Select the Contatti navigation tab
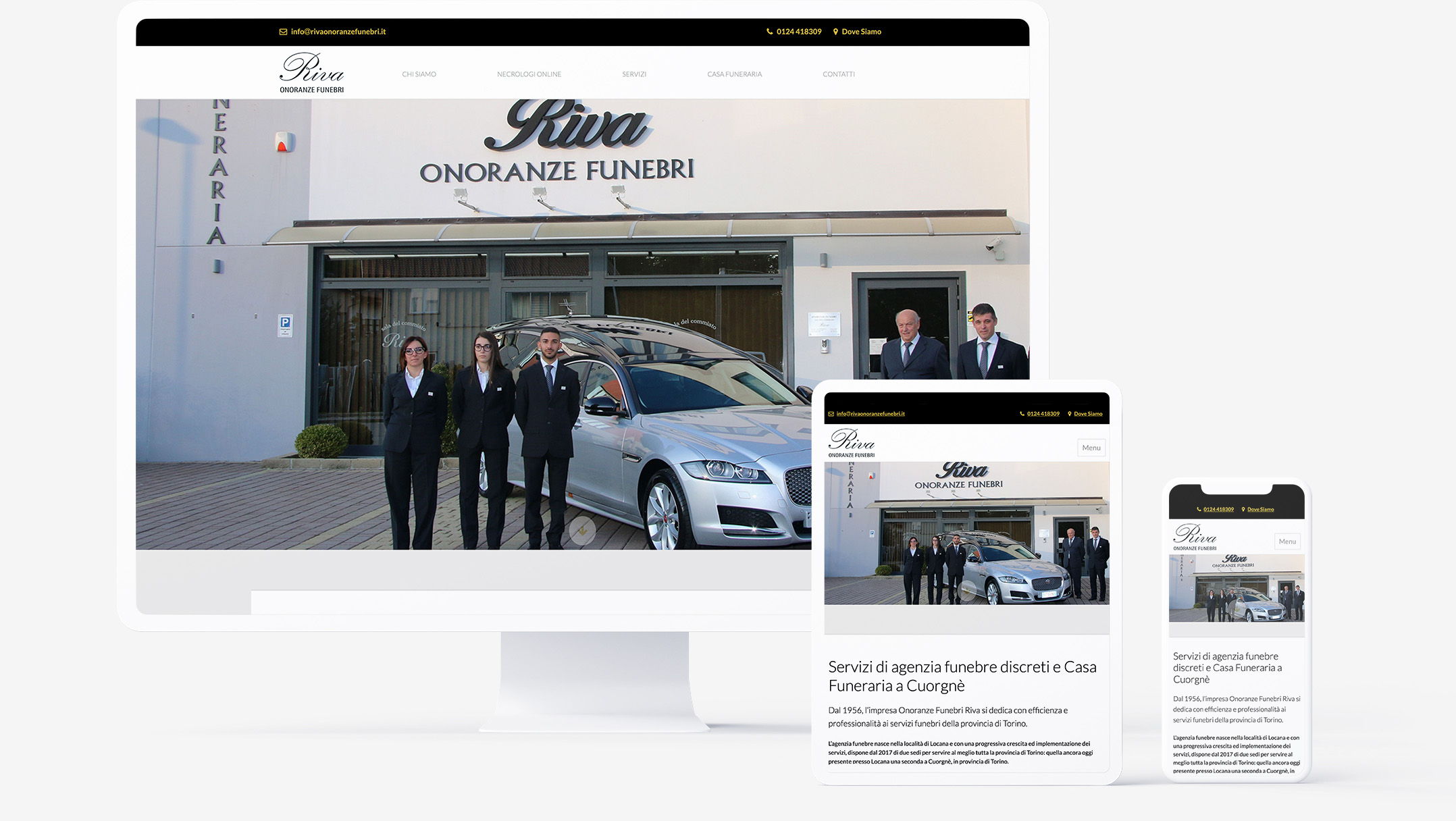This screenshot has height=821, width=1456. [x=838, y=73]
